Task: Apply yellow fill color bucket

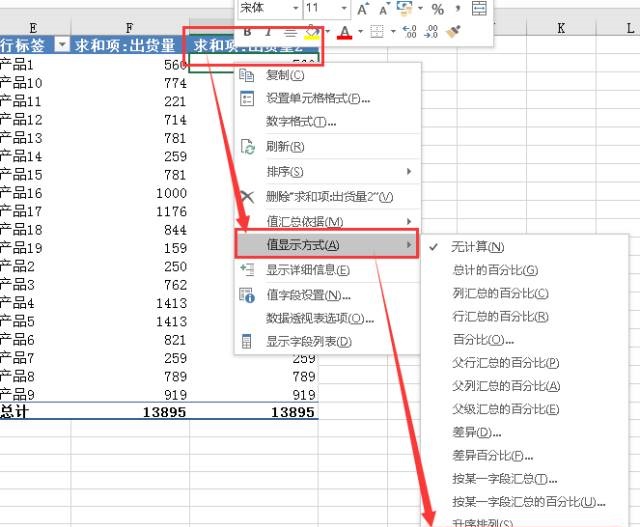Action: coord(312,32)
